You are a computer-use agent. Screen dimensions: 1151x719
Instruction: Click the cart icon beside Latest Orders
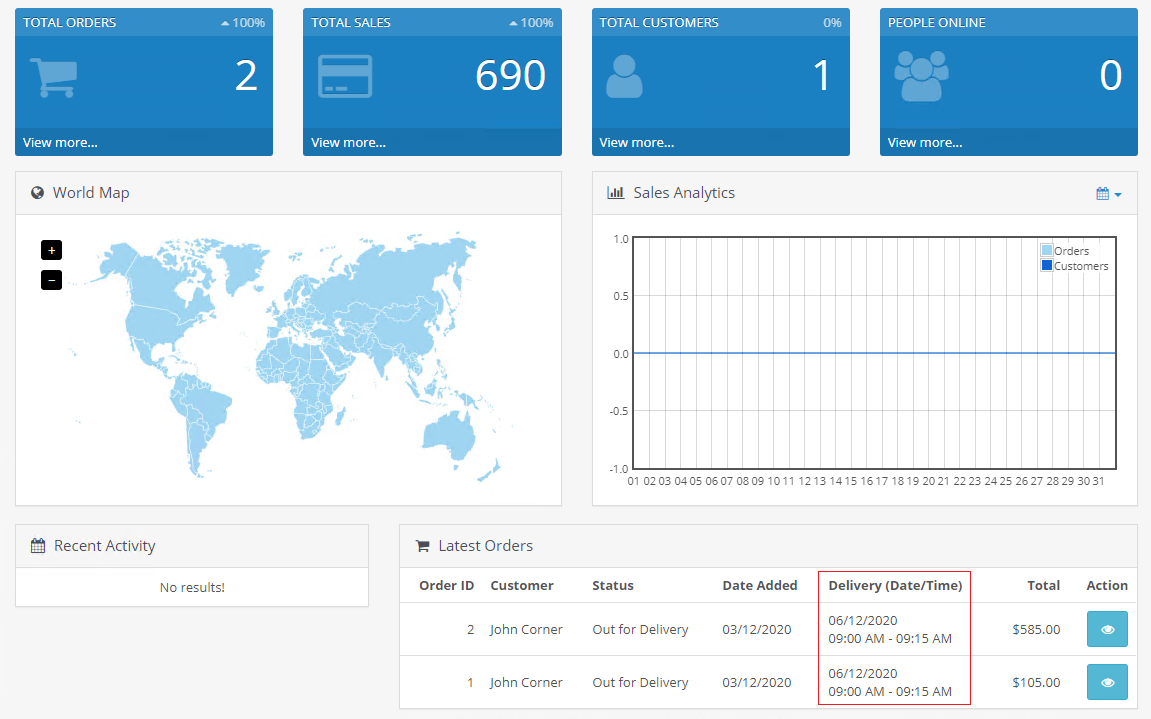click(x=422, y=546)
